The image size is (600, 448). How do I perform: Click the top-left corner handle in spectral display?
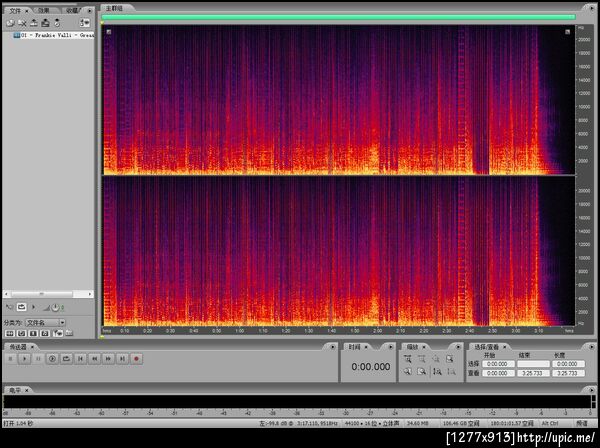[109, 32]
